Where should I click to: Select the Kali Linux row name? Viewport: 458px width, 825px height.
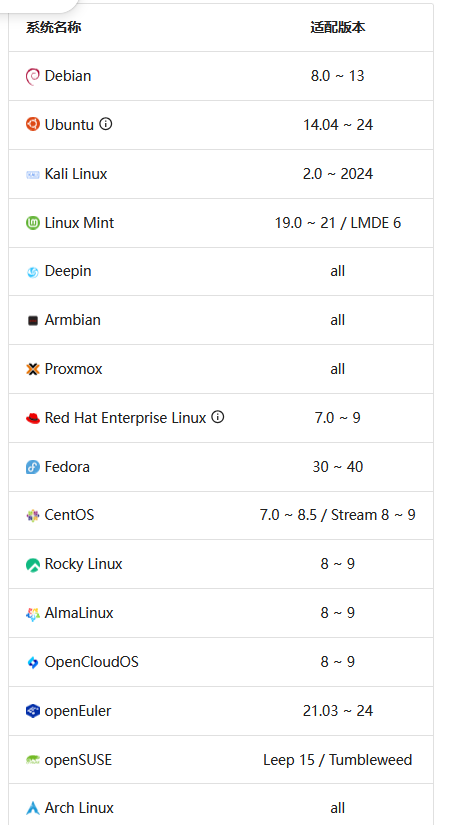point(76,174)
